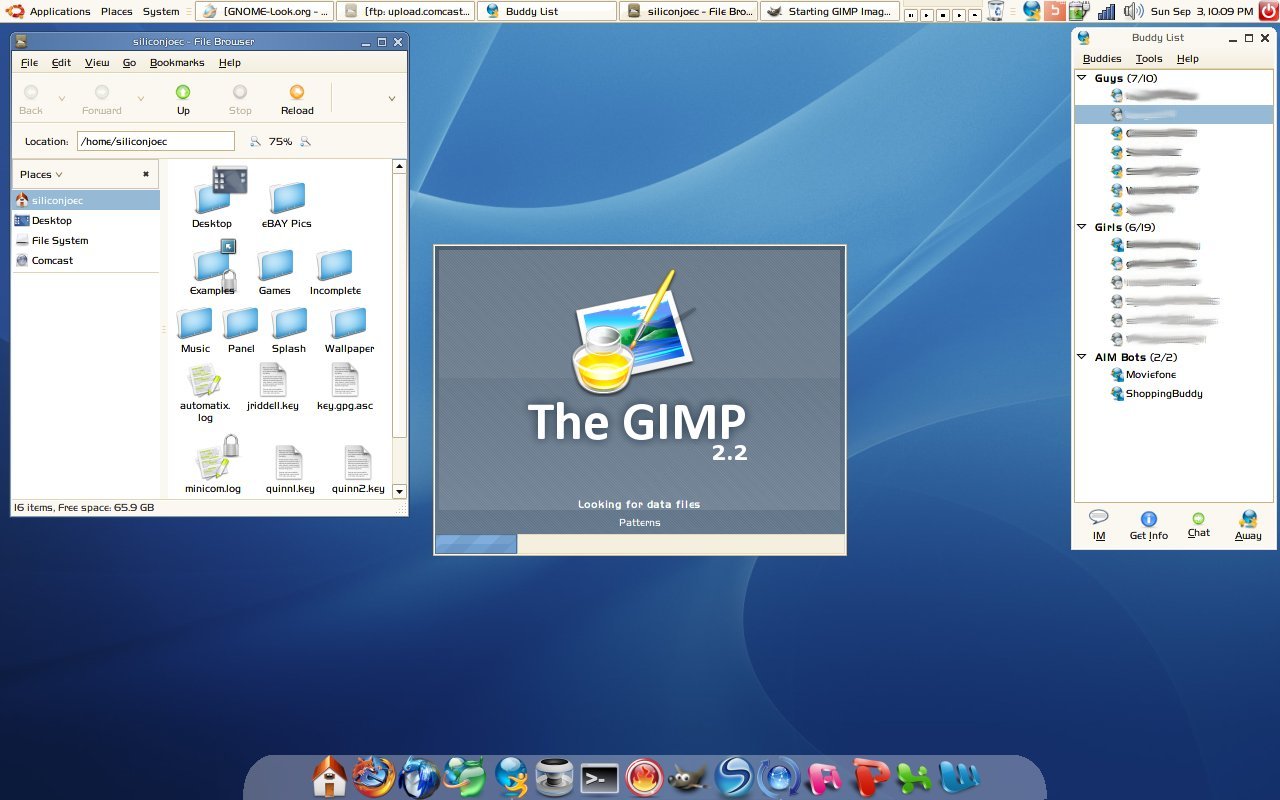The height and width of the screenshot is (800, 1280).
Task: Click the zoom out magnifier icon
Action: 255,142
